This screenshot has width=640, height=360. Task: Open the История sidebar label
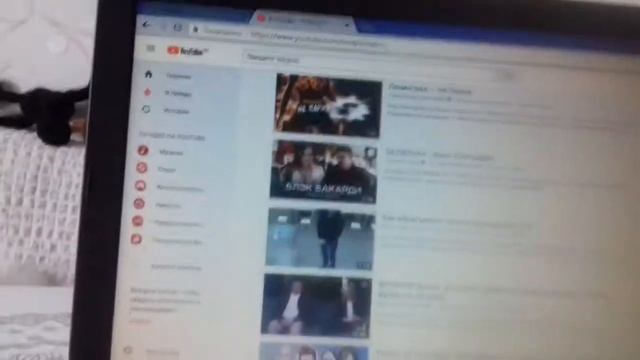point(176,111)
